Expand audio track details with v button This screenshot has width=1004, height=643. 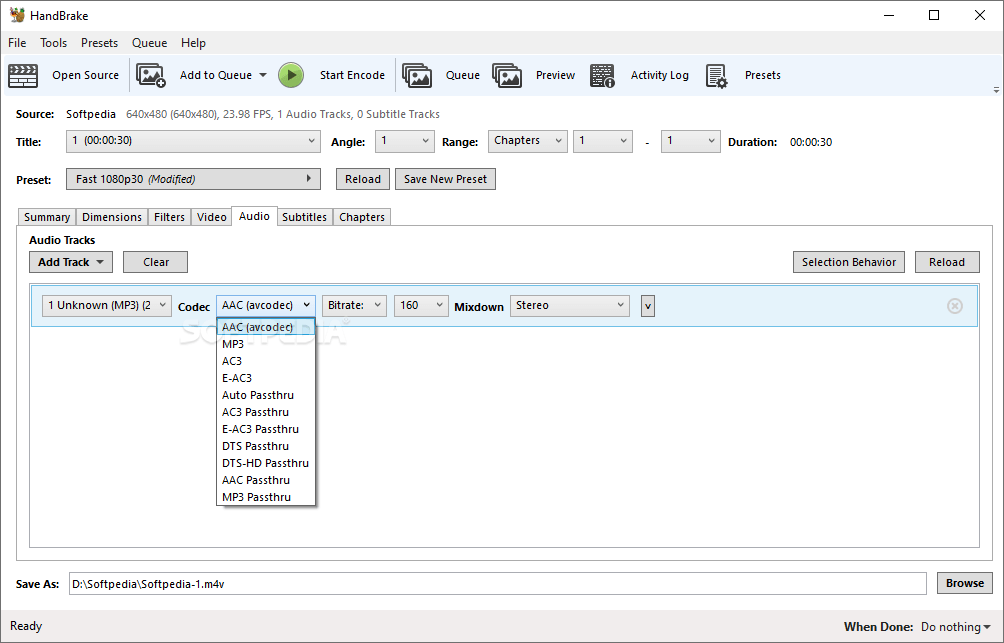pyautogui.click(x=647, y=306)
